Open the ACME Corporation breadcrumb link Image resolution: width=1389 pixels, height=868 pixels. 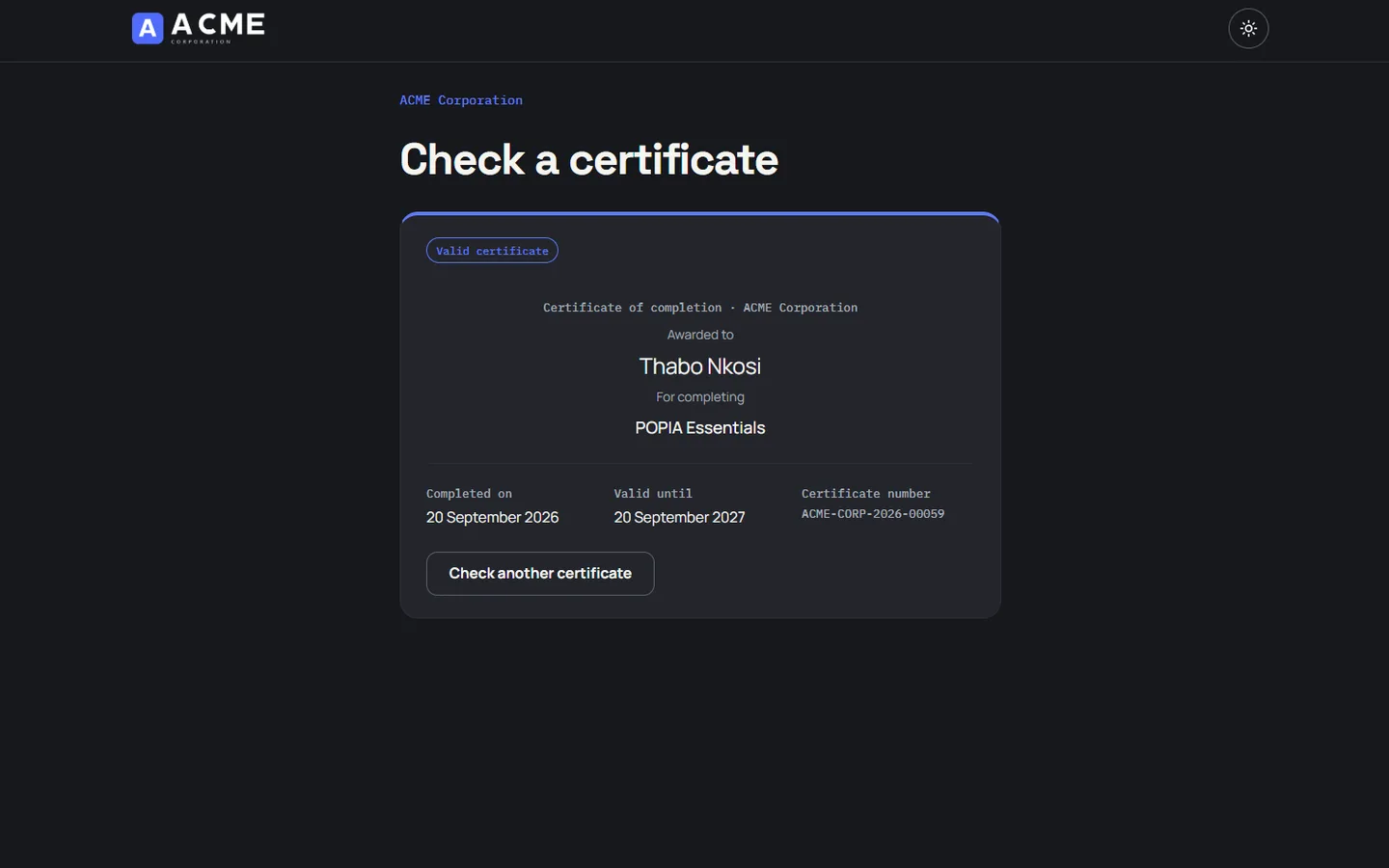click(461, 100)
